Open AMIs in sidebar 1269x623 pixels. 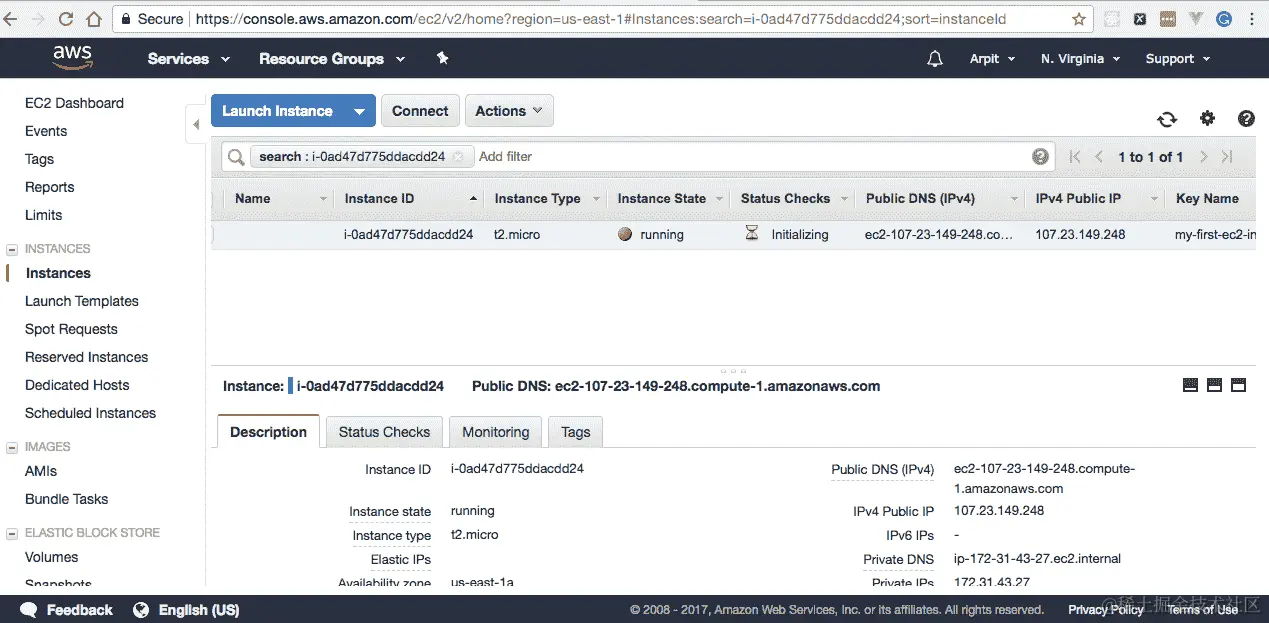coord(41,471)
